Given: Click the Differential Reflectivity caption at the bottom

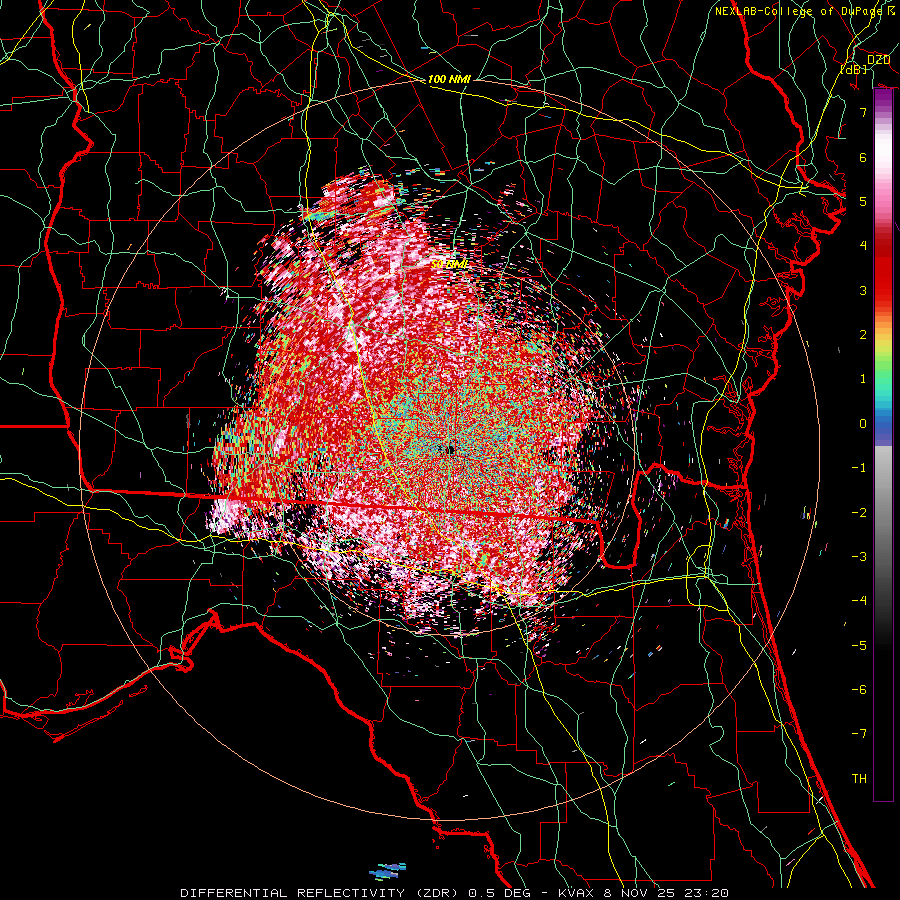Looking at the screenshot, I should (455, 893).
